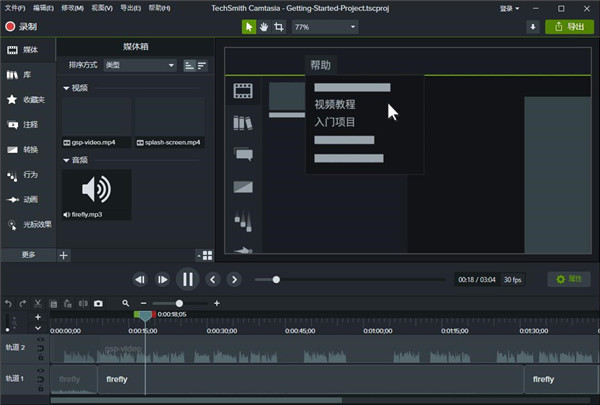Switch media bin to ascending sort order

[189, 65]
